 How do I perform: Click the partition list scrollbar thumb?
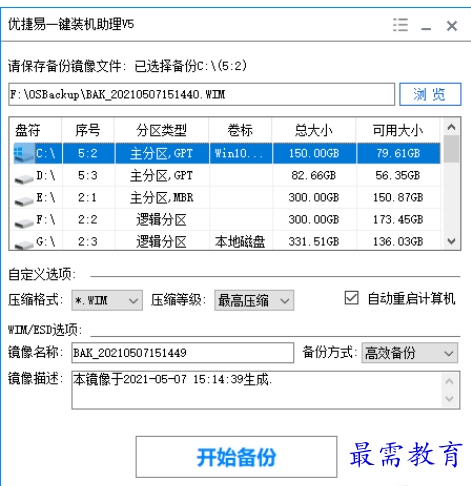[451, 149]
